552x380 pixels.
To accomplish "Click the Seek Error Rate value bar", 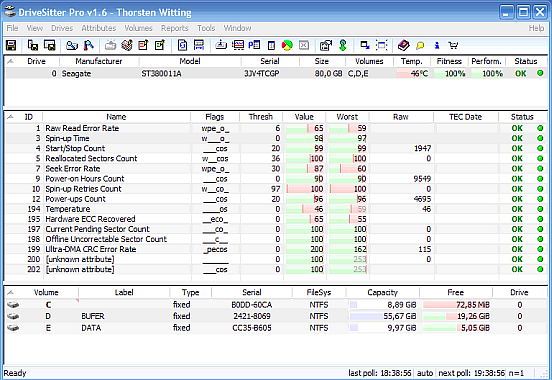I will point(305,169).
